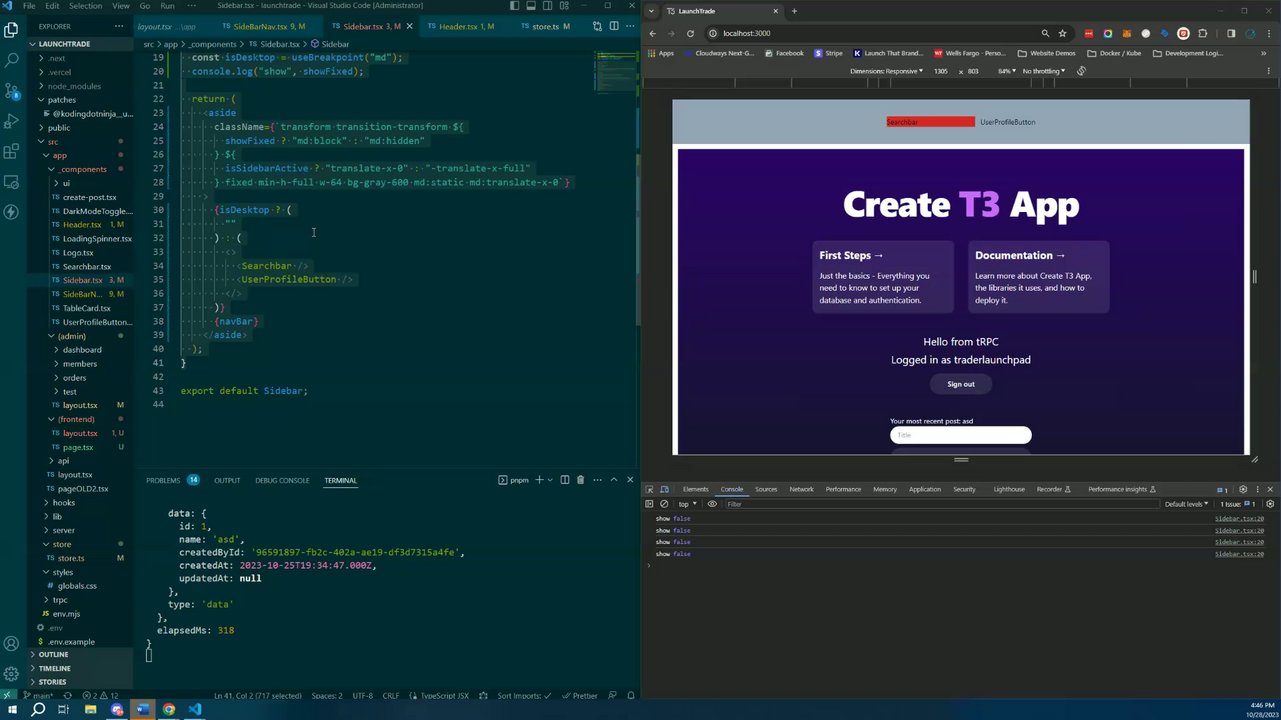Click the Title input on the web page
The image size is (1281, 720).
961,435
